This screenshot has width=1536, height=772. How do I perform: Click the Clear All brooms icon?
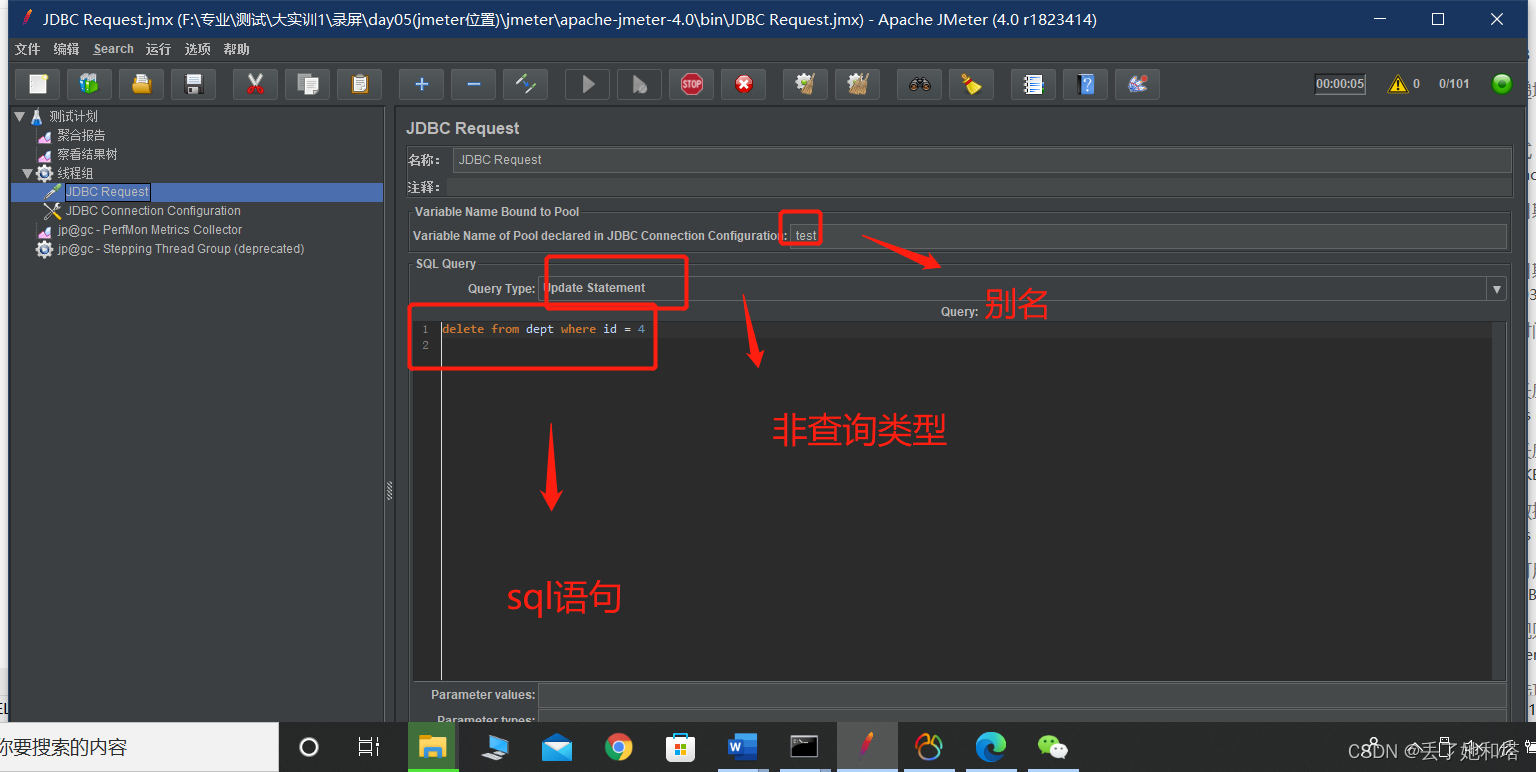858,84
